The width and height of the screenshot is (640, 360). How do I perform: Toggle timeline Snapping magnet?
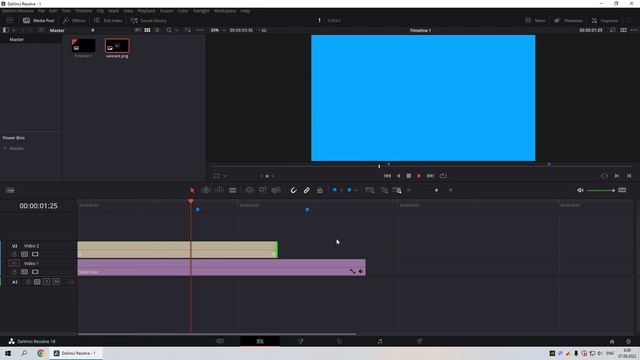point(293,190)
